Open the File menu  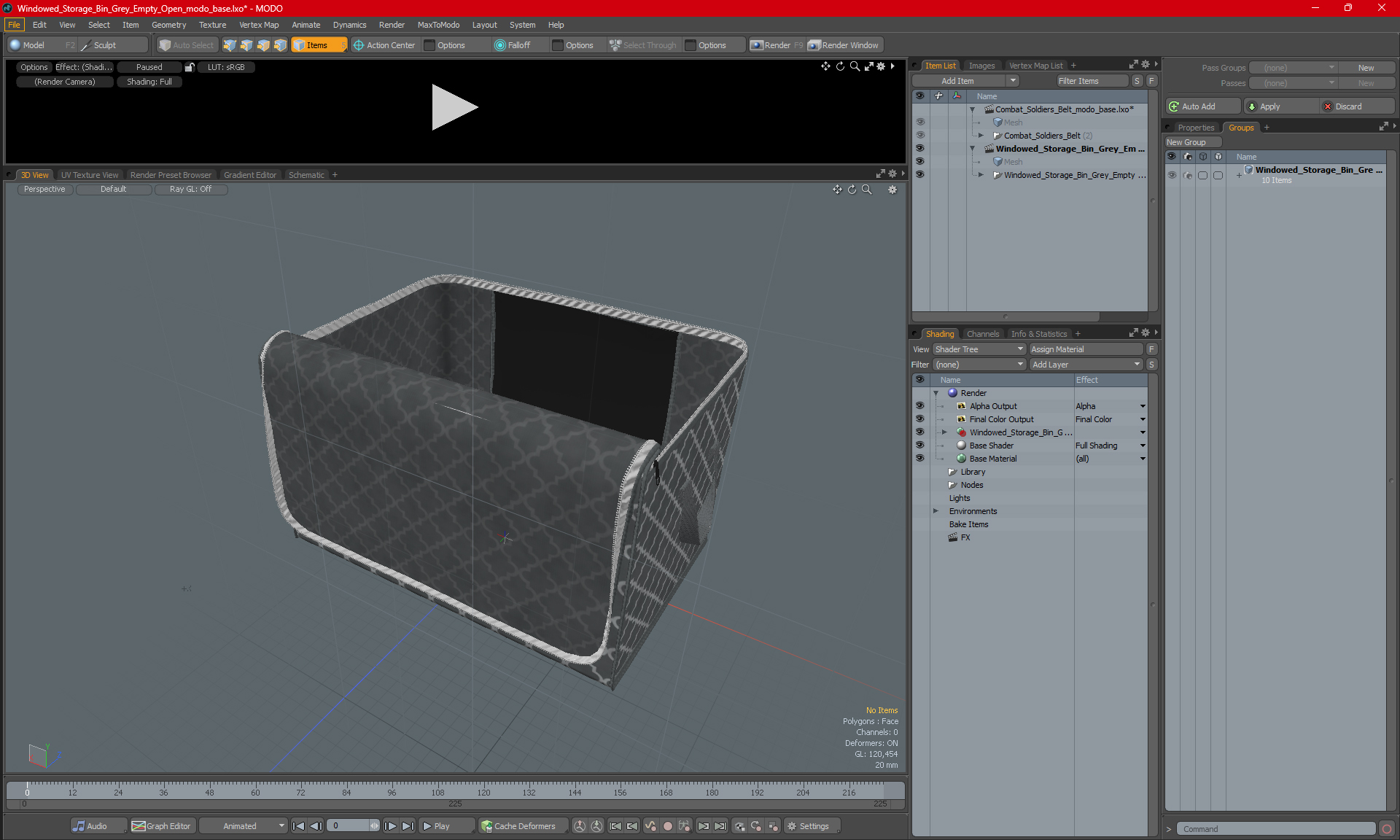click(14, 25)
